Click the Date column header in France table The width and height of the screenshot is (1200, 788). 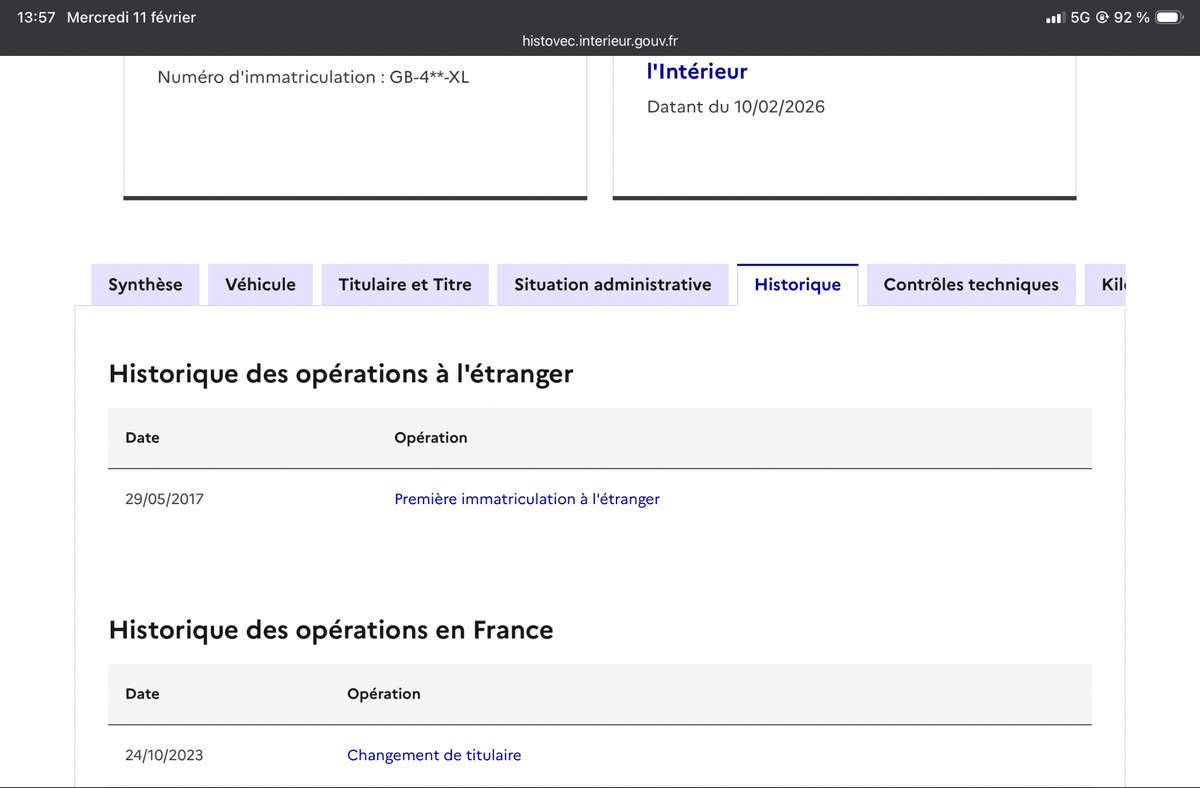tap(142, 694)
